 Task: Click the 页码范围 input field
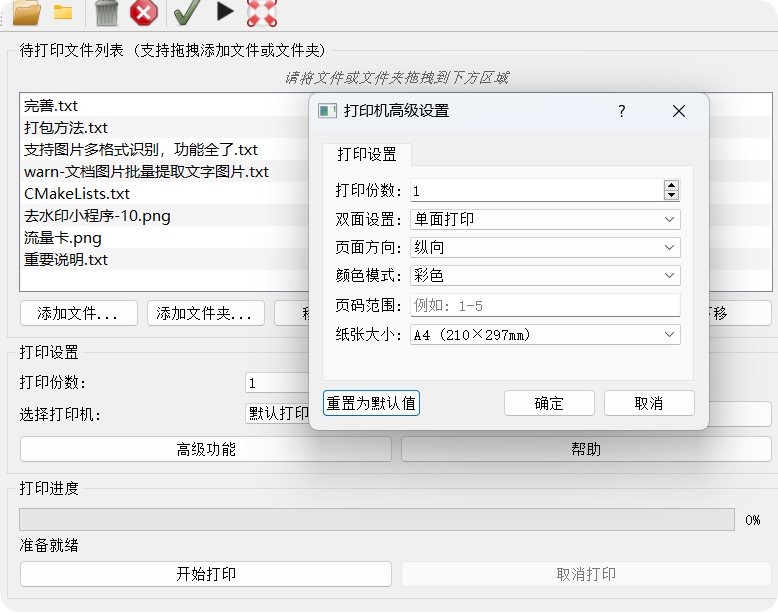click(x=545, y=305)
